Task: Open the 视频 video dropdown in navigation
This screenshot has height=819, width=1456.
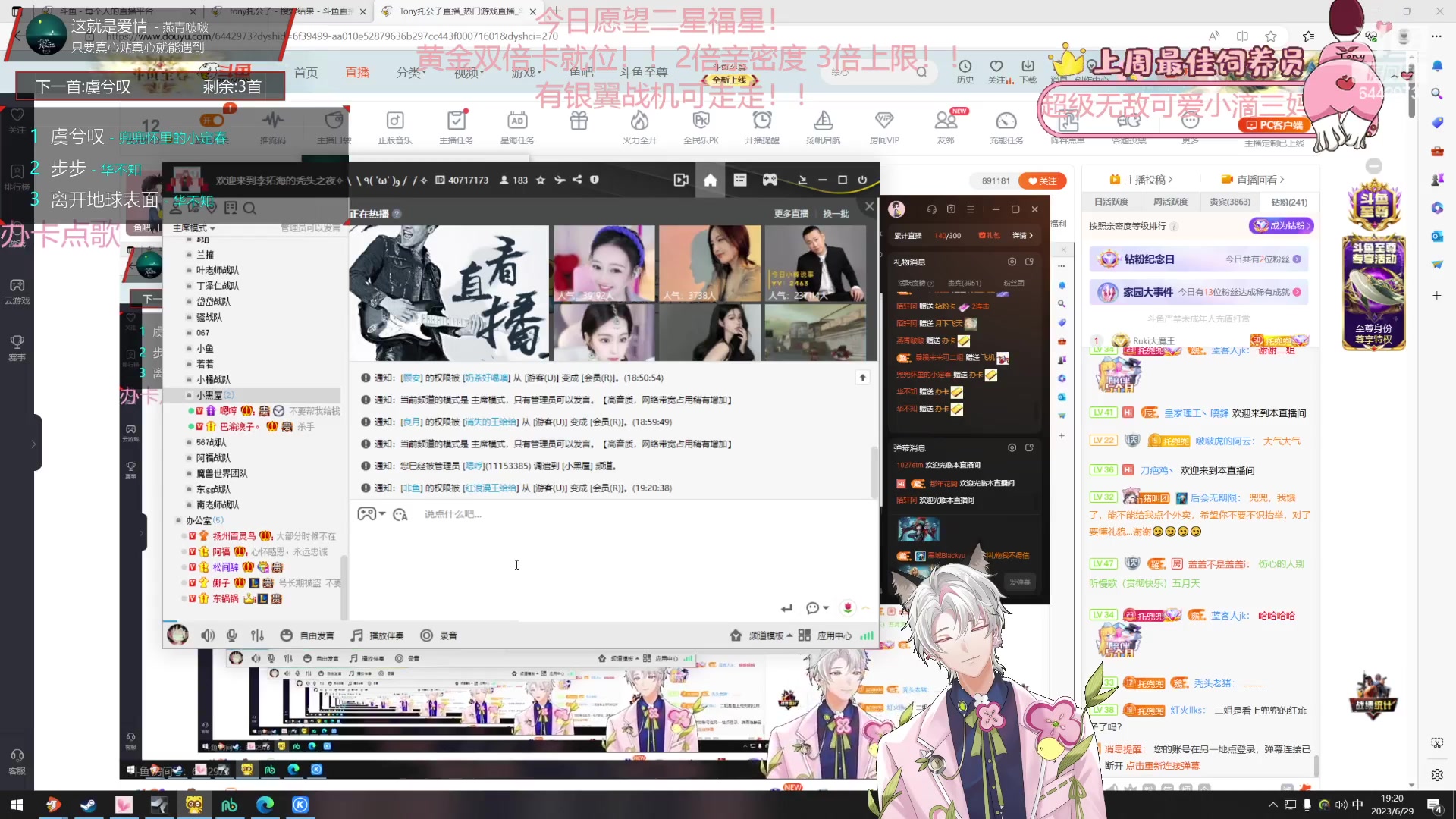Action: click(469, 73)
